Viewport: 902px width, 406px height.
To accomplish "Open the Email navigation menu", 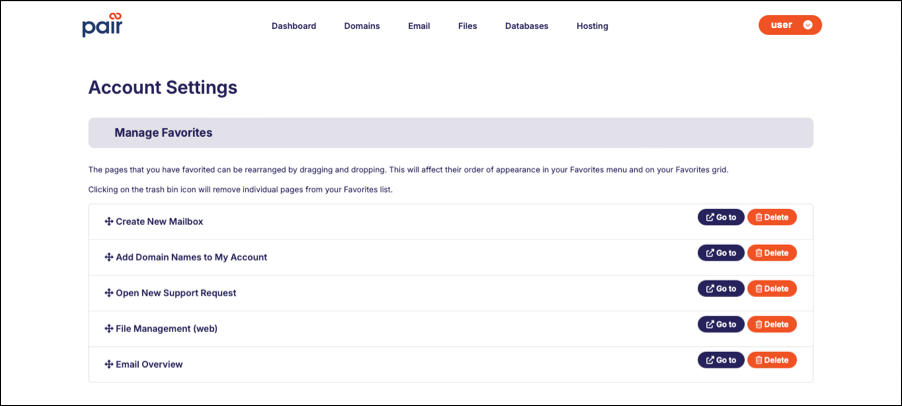I will (x=419, y=26).
